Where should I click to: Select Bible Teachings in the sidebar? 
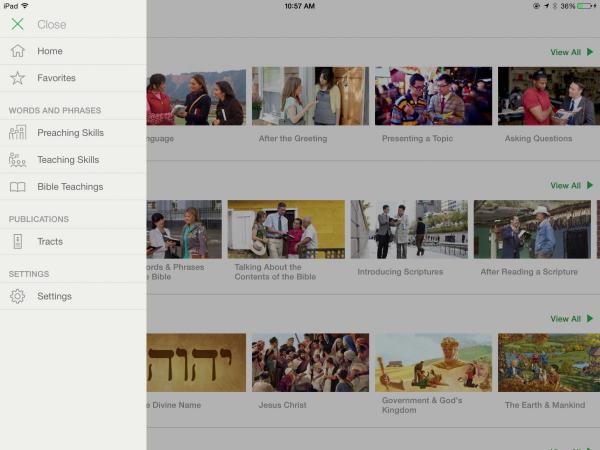pyautogui.click(x=70, y=187)
